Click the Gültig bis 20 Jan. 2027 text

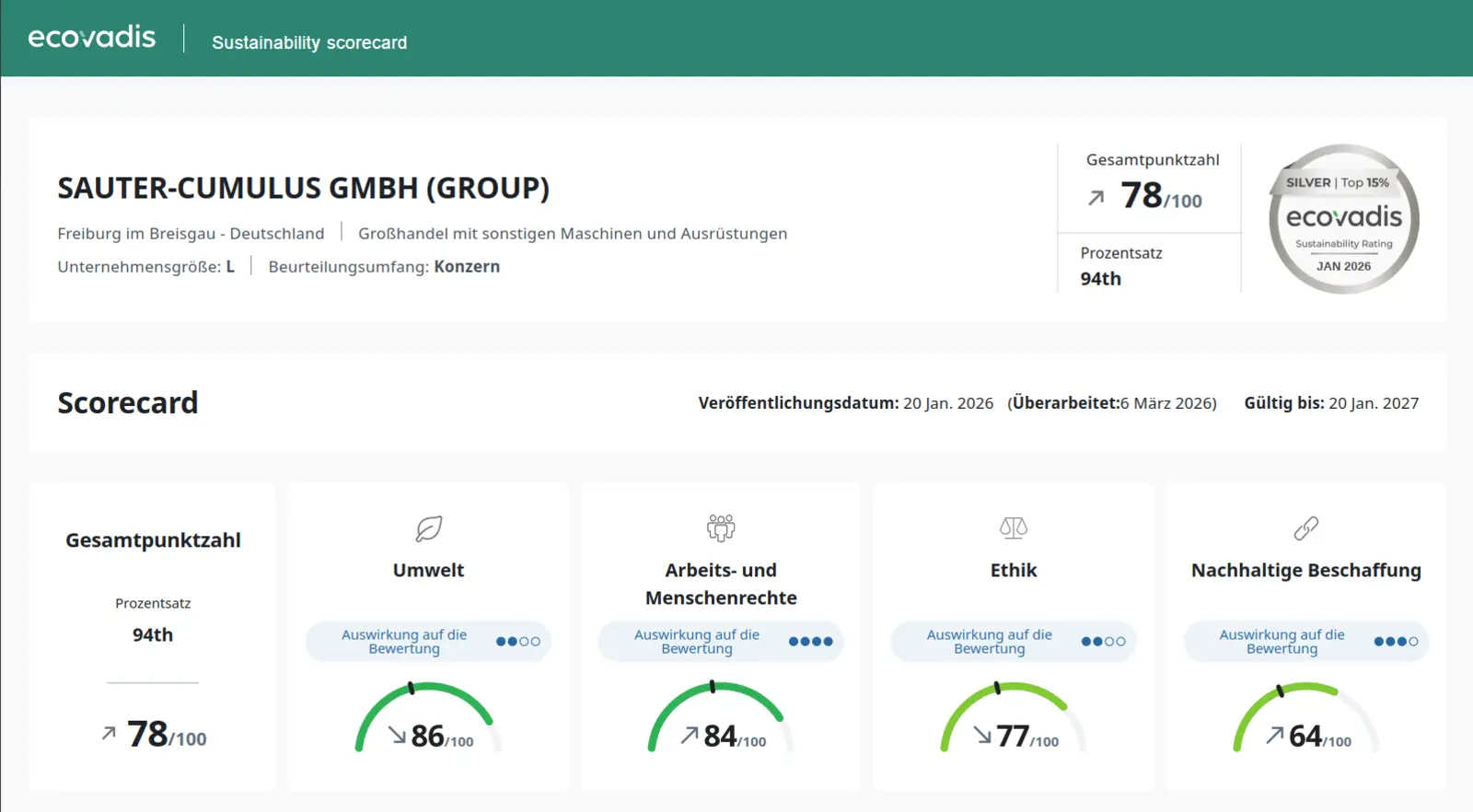[x=1331, y=403]
